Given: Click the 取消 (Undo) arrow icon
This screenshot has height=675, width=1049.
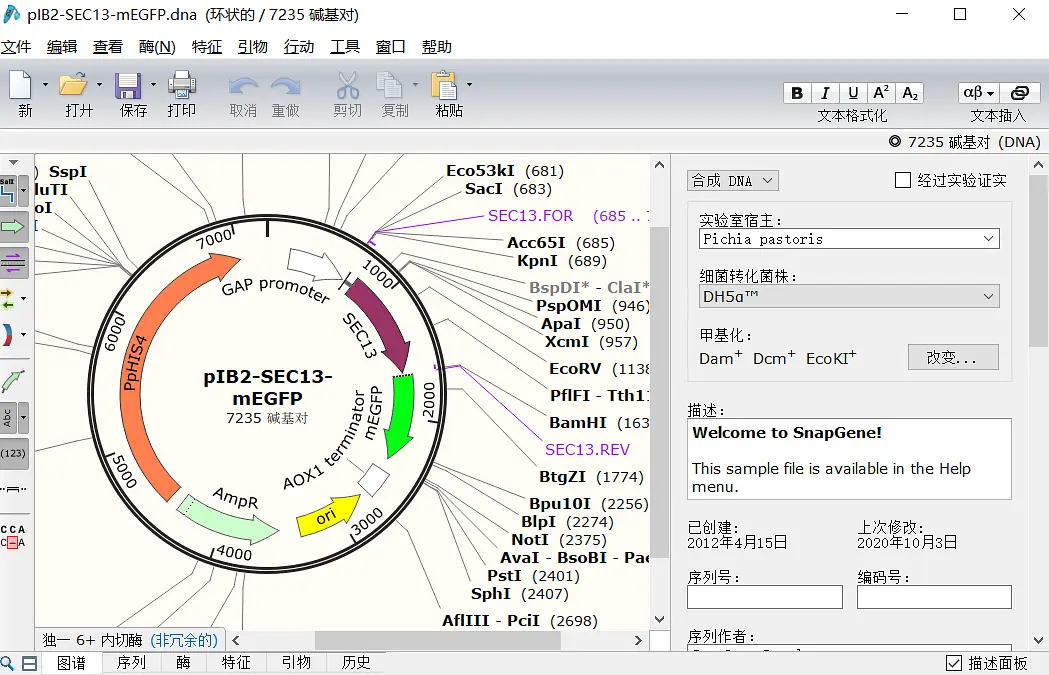Looking at the screenshot, I should (243, 86).
